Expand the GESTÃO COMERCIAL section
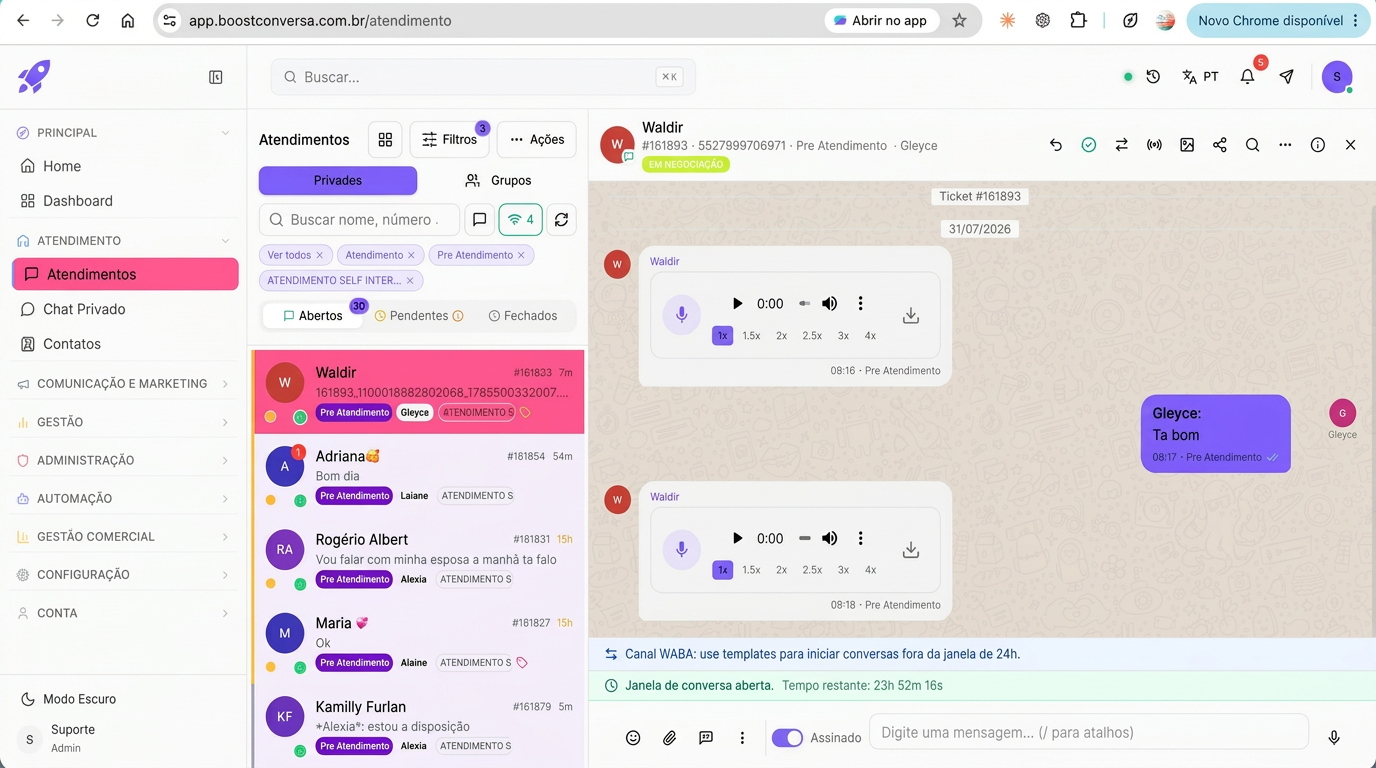 (x=125, y=537)
